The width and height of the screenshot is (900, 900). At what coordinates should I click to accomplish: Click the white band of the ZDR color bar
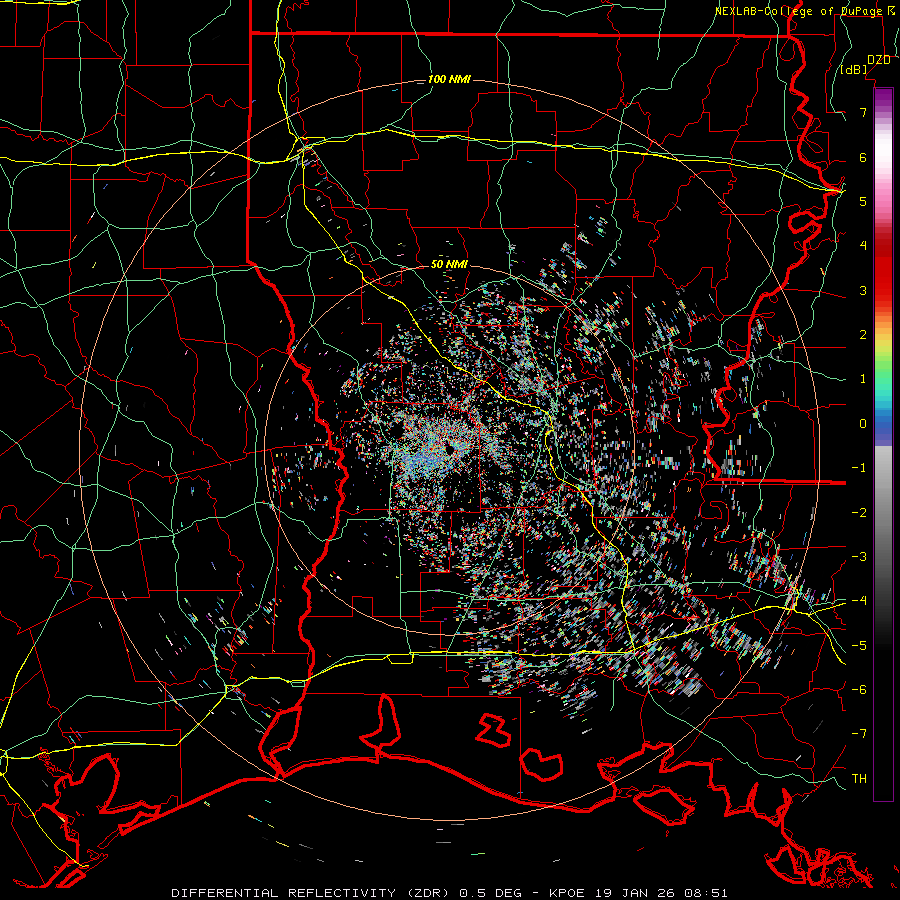[883, 150]
